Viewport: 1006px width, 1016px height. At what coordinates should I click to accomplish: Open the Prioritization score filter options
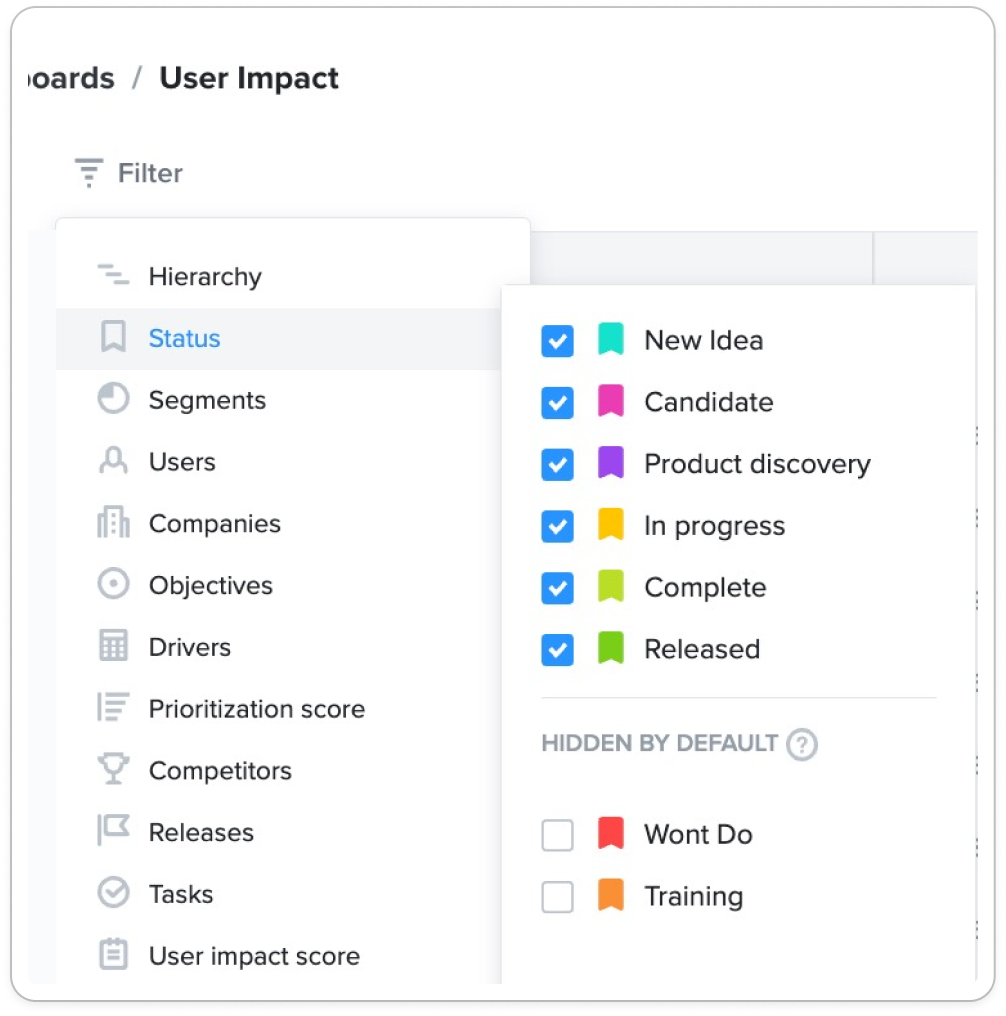click(279, 708)
